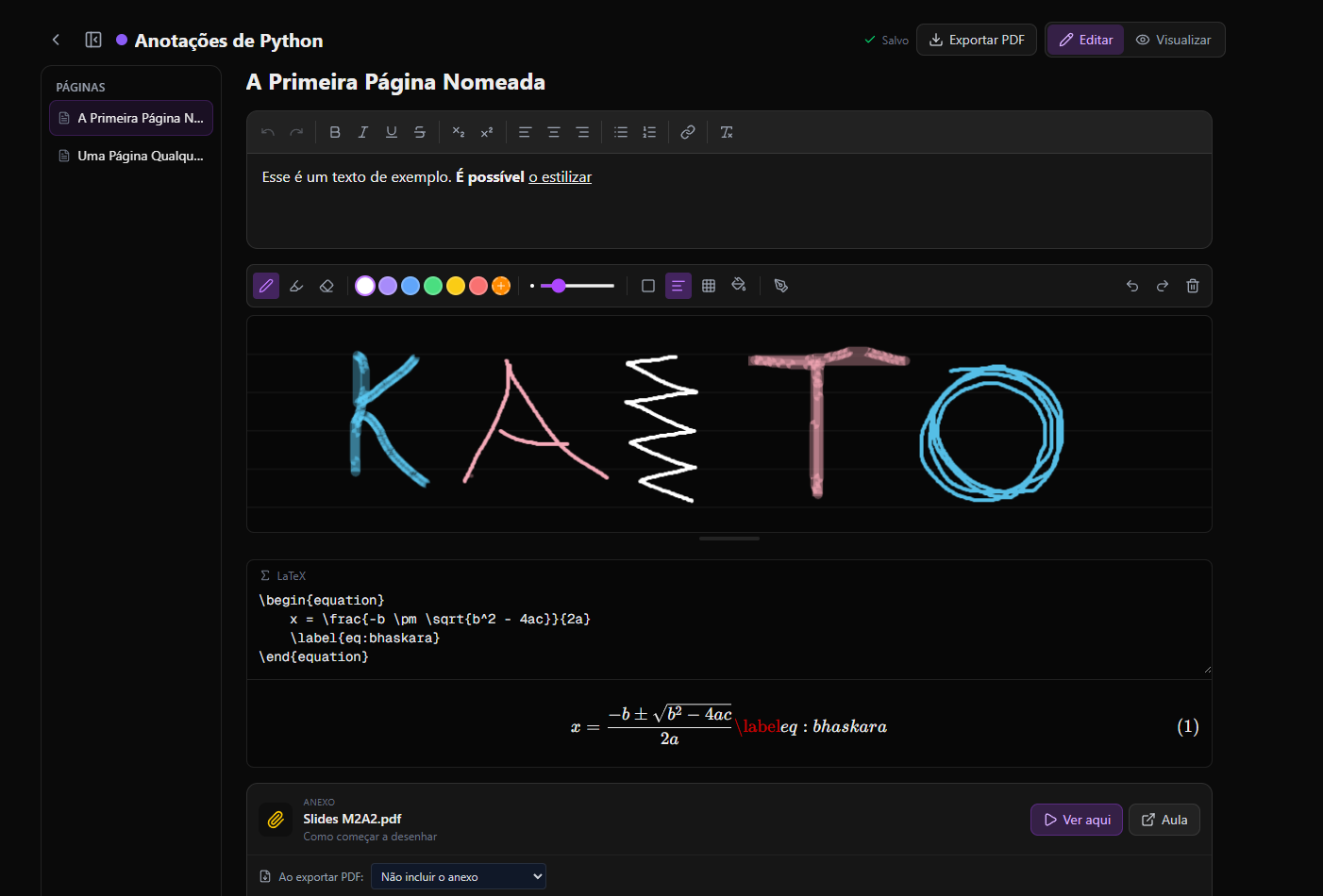Click the pen-nib tool icon
The height and width of the screenshot is (896, 1323).
781,286
